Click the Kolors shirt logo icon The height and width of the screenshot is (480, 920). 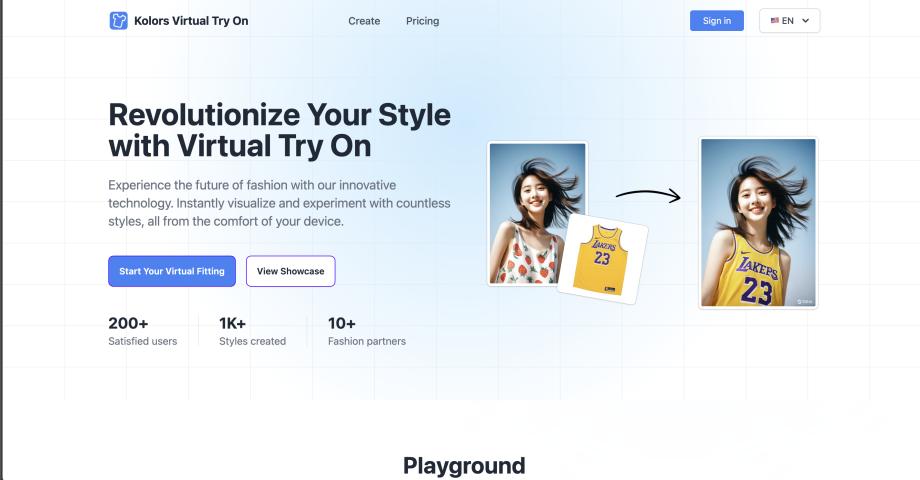point(119,20)
